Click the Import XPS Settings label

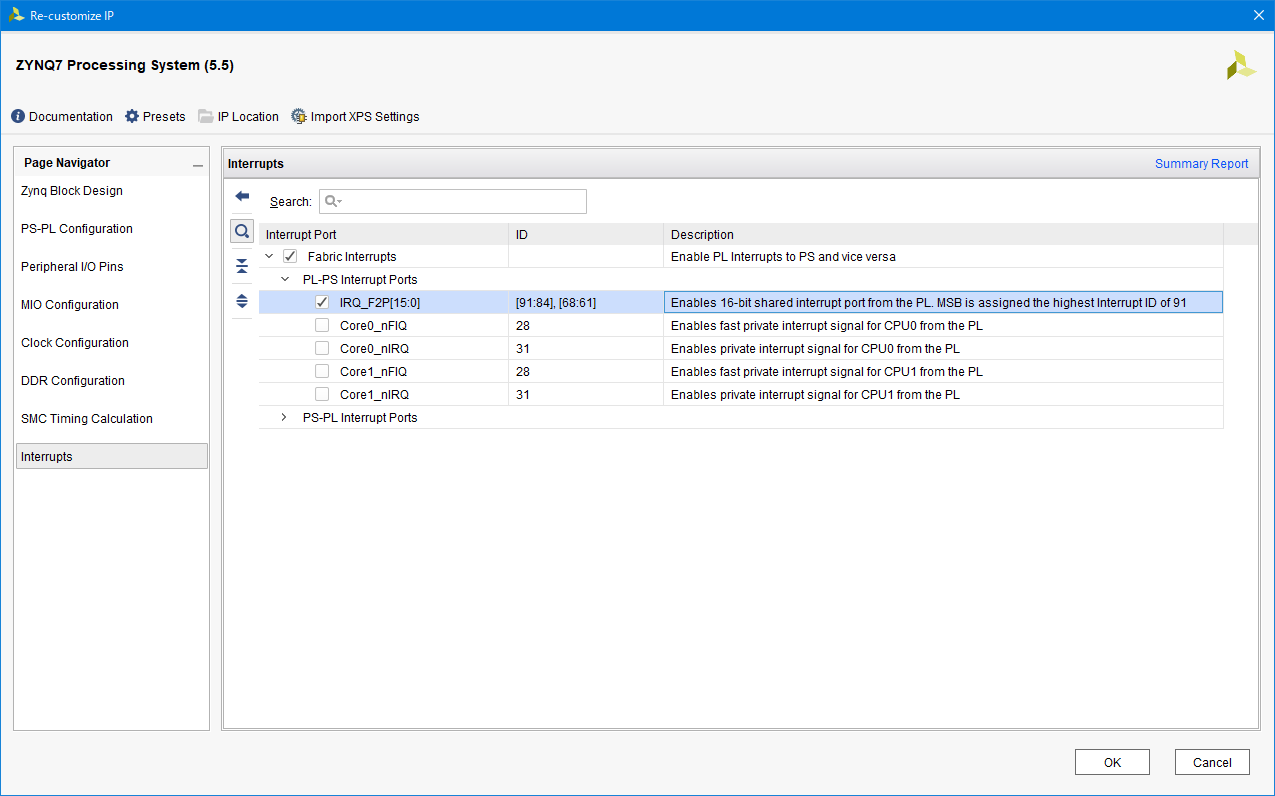point(365,117)
